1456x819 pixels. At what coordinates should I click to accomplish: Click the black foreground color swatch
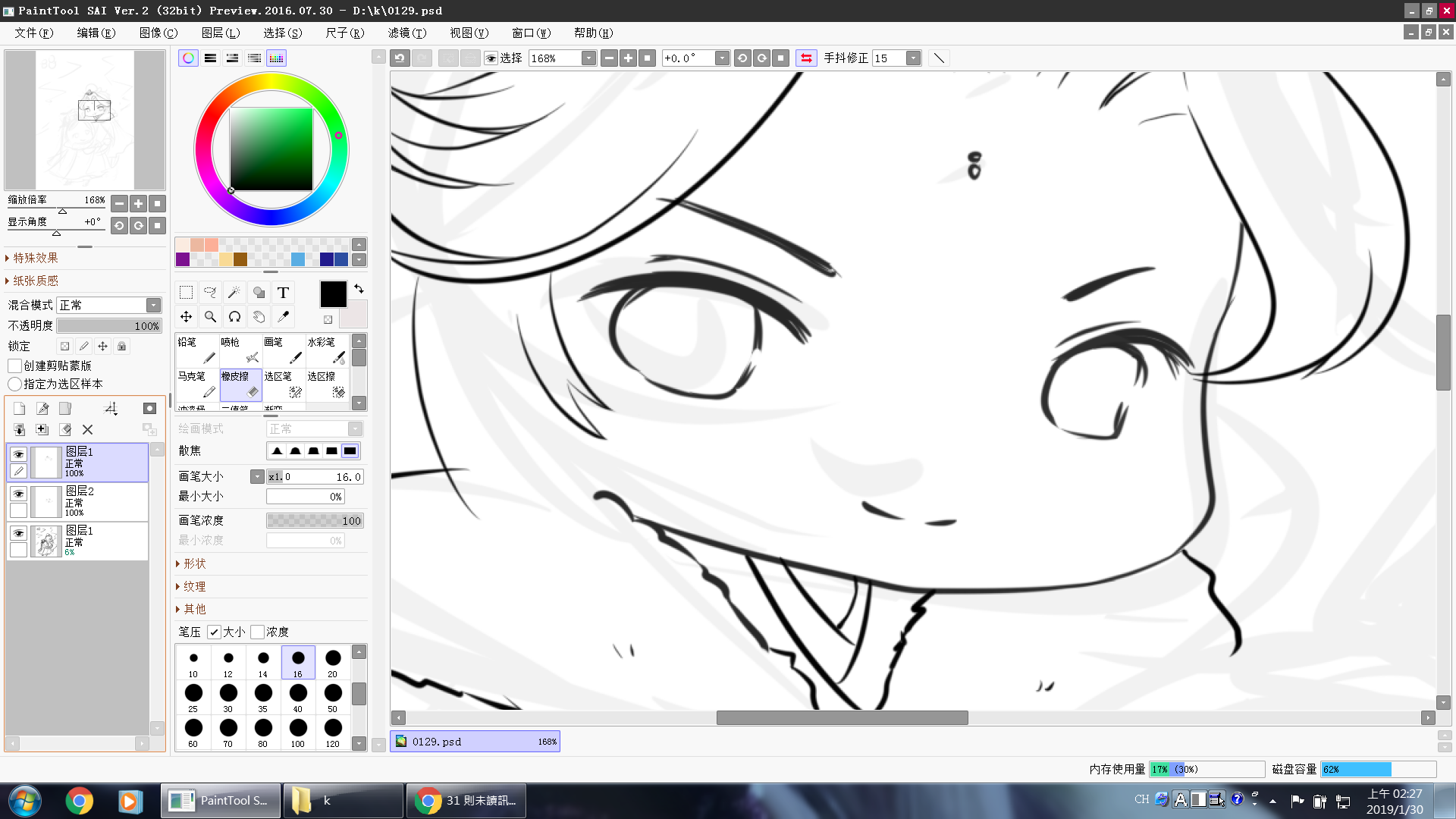(333, 294)
